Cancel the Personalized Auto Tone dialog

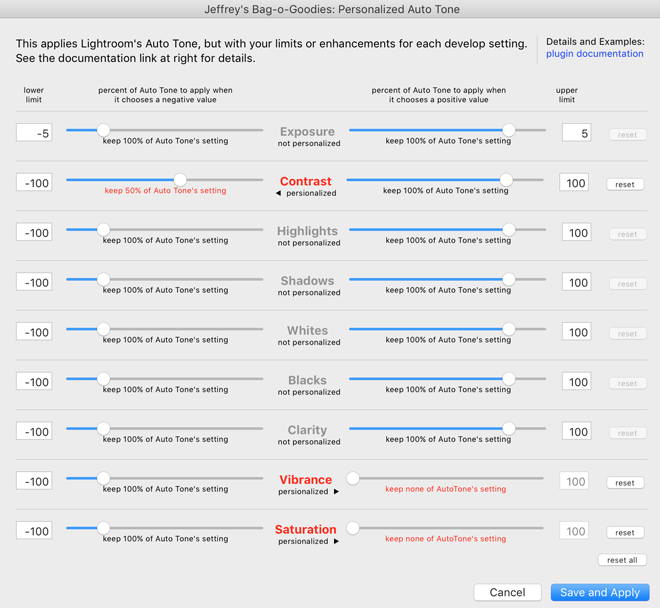click(507, 592)
